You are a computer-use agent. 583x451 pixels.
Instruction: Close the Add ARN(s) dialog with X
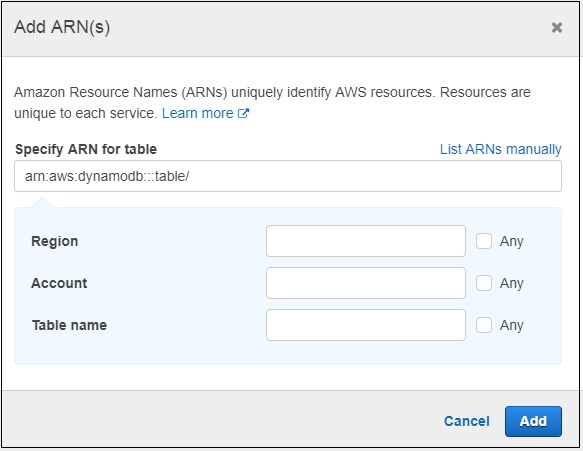556,28
